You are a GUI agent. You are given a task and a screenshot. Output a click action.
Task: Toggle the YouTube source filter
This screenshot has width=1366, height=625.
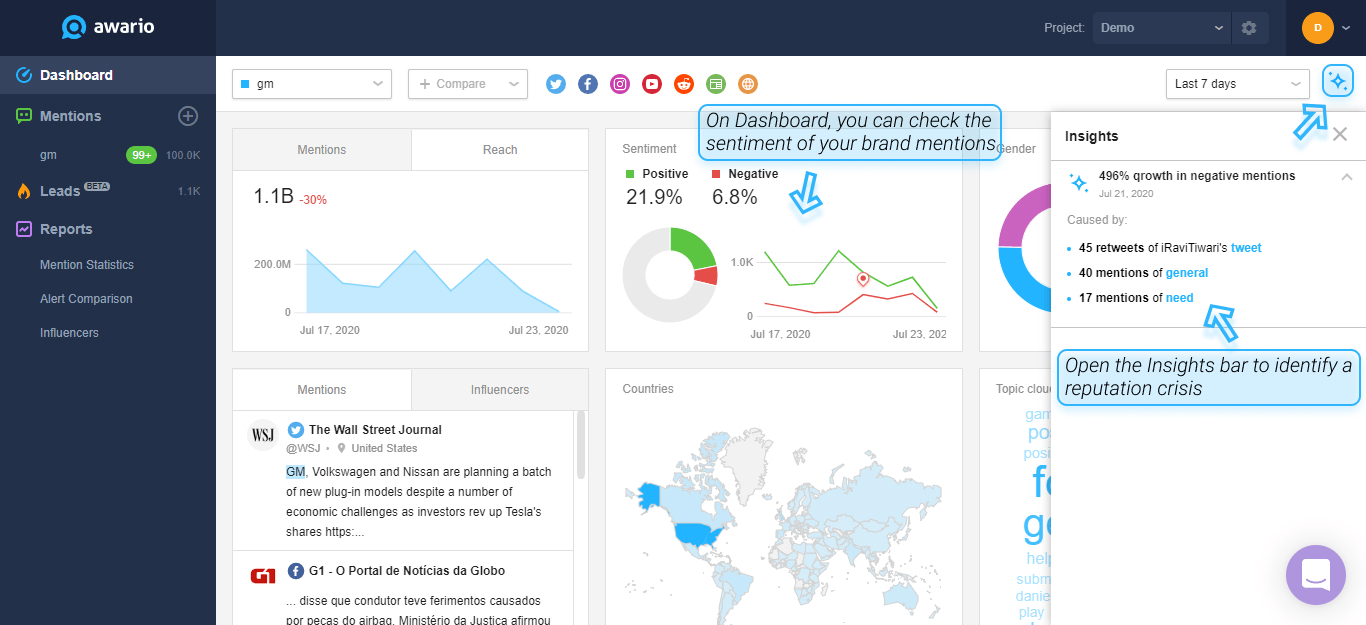point(652,84)
